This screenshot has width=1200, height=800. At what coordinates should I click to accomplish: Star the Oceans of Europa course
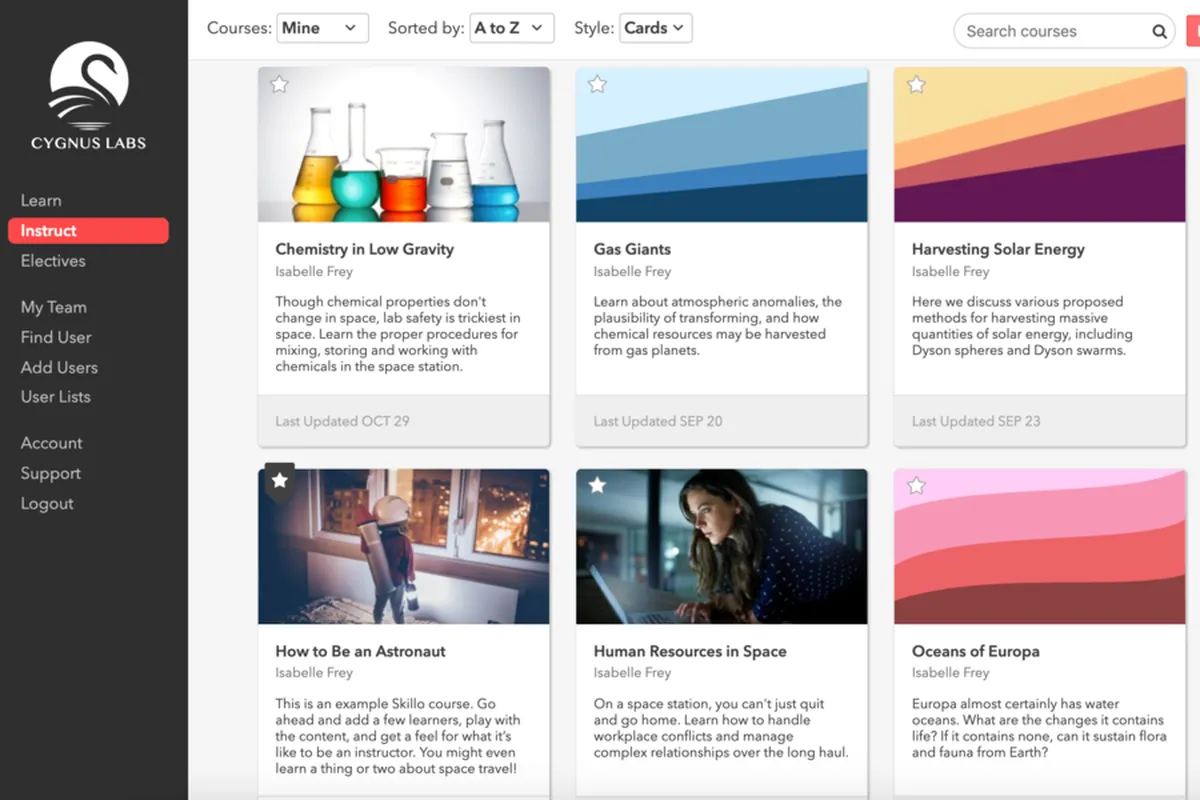tap(916, 486)
